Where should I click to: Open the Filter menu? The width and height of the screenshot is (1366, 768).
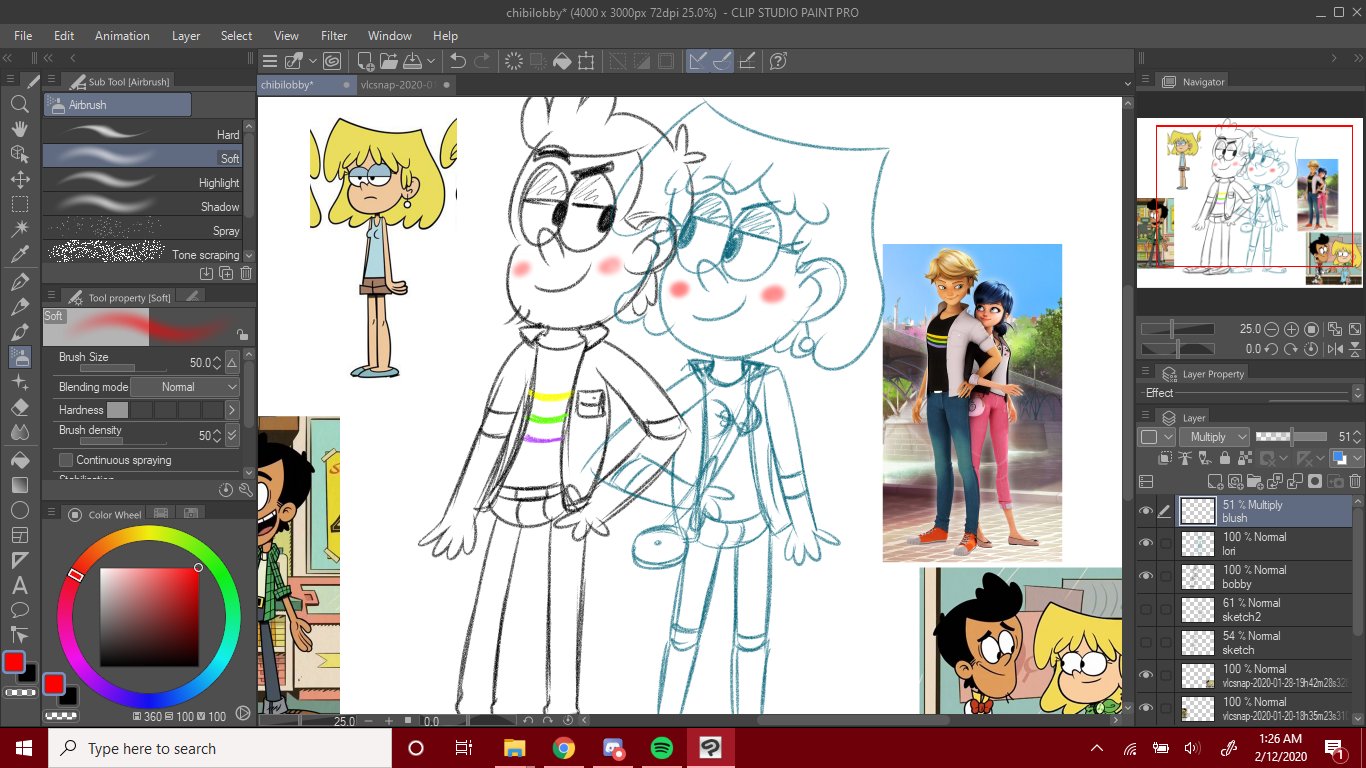tap(334, 36)
